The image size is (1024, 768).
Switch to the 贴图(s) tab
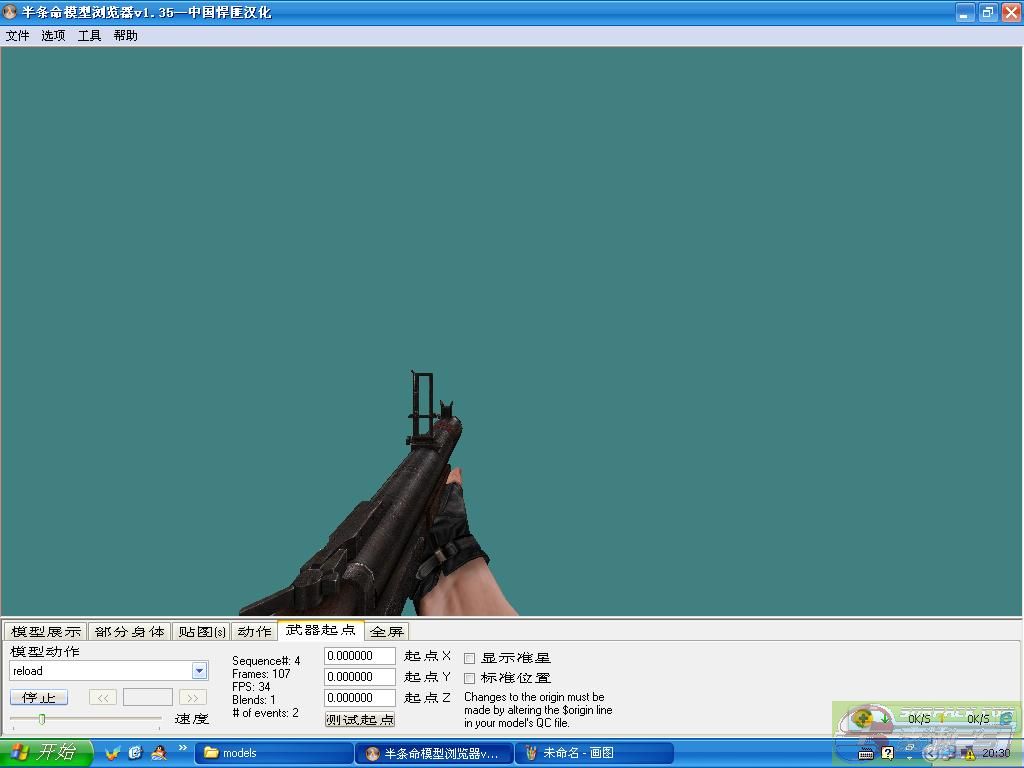pyautogui.click(x=201, y=631)
